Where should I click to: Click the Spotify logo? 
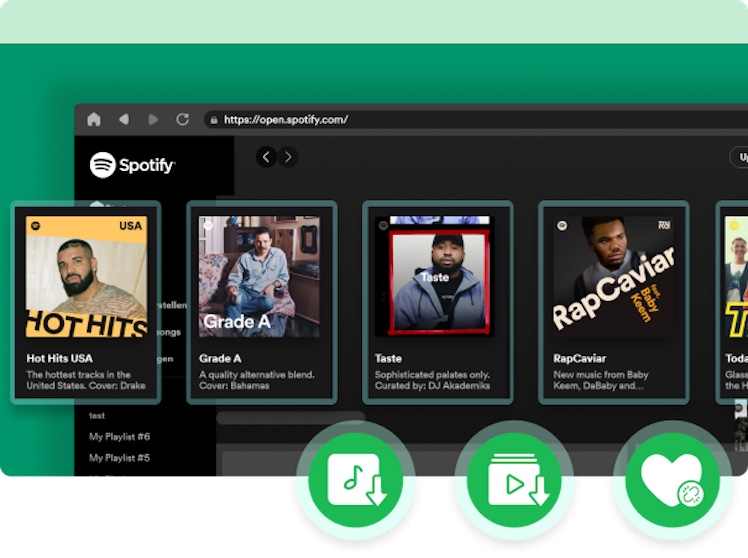point(132,165)
